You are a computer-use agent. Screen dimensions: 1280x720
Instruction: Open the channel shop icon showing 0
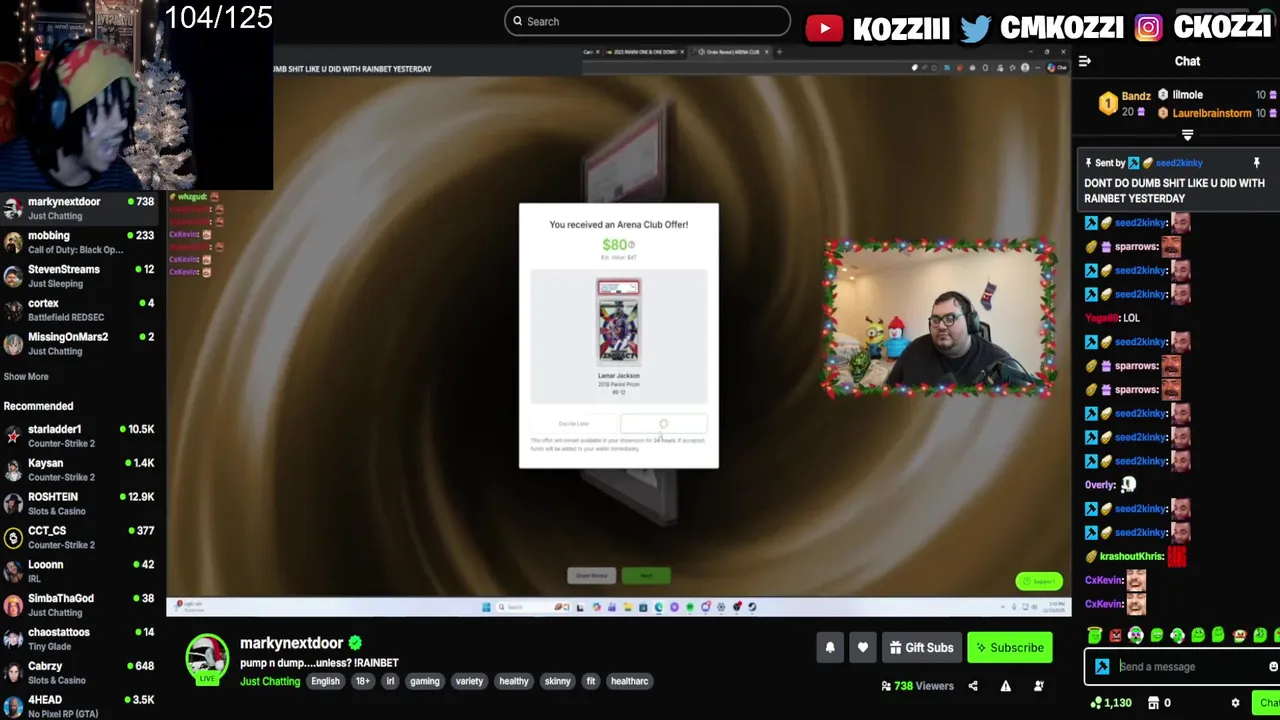click(1159, 703)
